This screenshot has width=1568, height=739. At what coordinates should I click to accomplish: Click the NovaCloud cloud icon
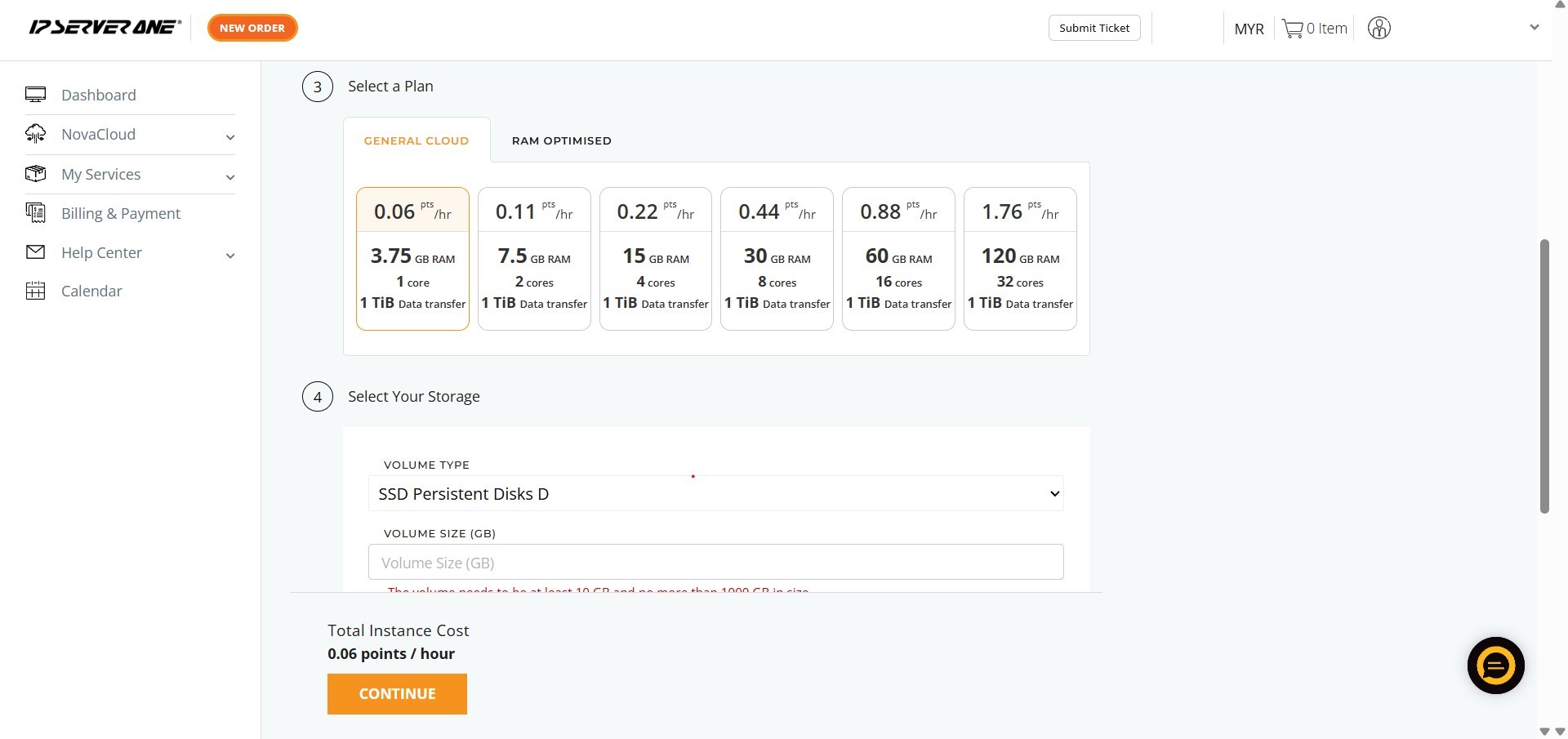35,134
